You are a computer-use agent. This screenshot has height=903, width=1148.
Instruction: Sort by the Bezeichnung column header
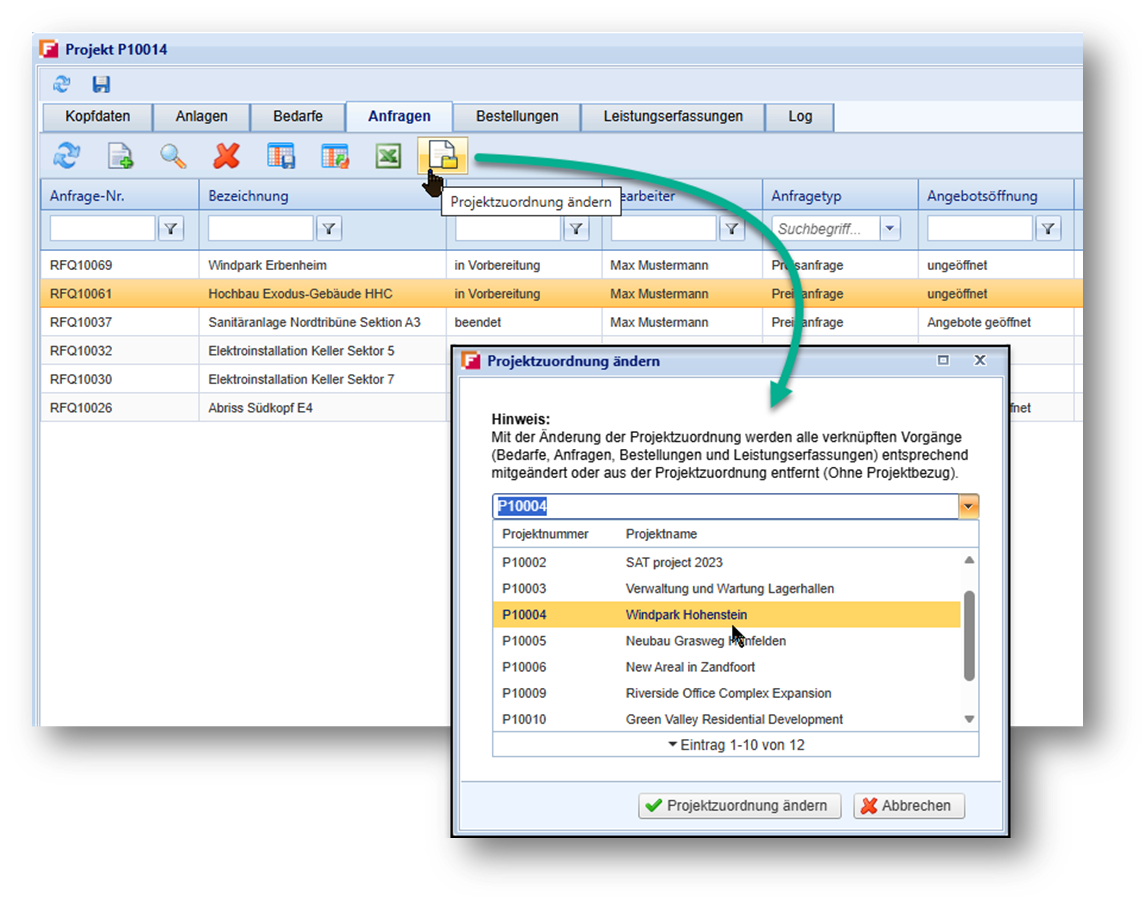(322, 196)
